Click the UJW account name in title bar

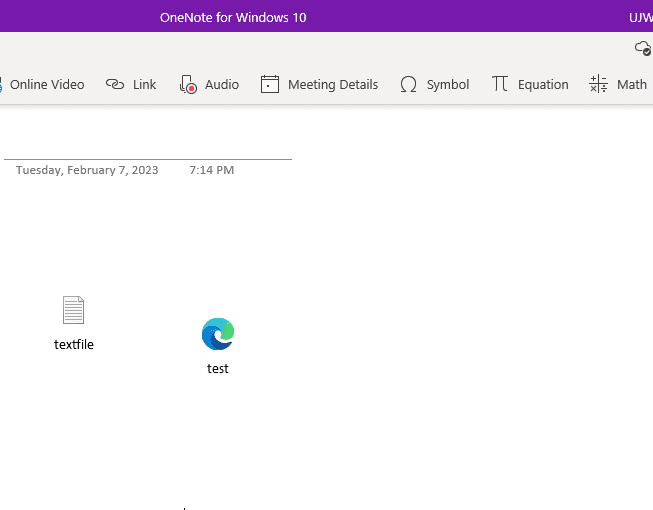[640, 17]
